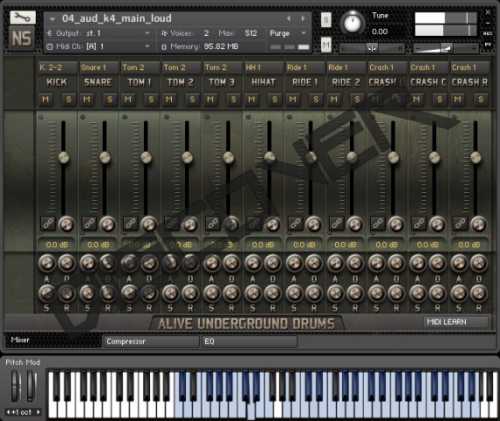The height and width of the screenshot is (421, 500).
Task: Click the CRASH R 0.0 dB value
Action: click(469, 245)
